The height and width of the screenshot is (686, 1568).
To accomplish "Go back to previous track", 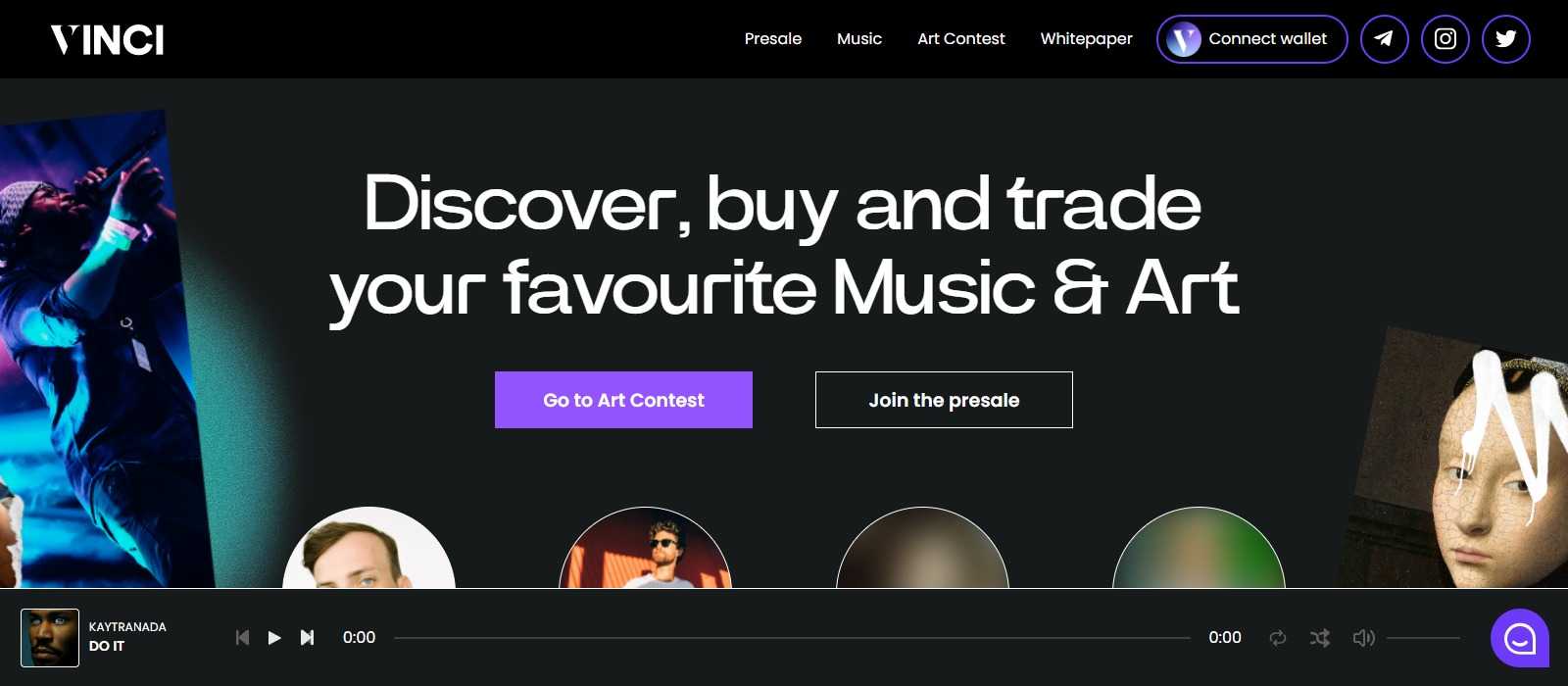I will (x=242, y=638).
